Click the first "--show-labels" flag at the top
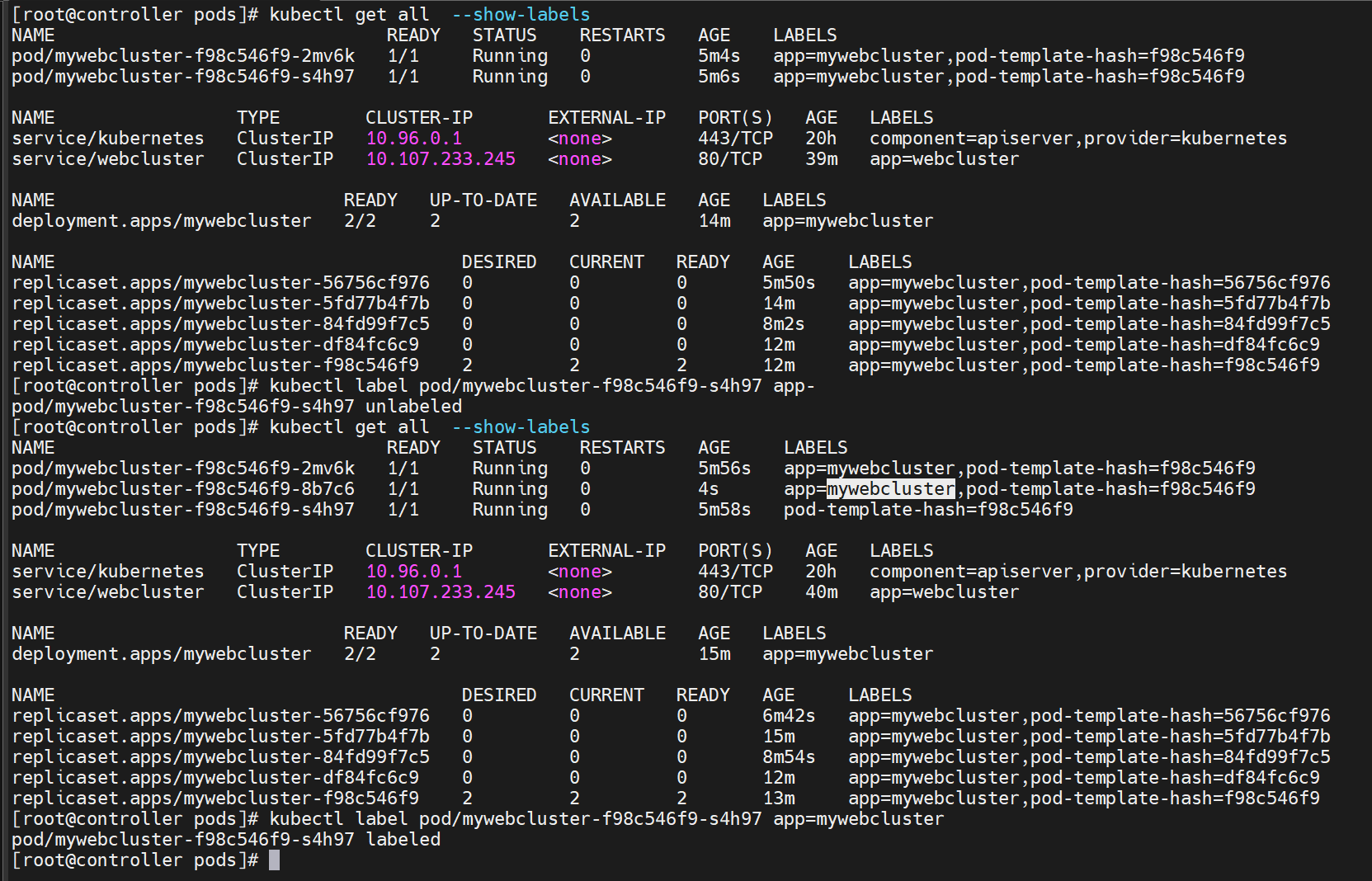 521,15
